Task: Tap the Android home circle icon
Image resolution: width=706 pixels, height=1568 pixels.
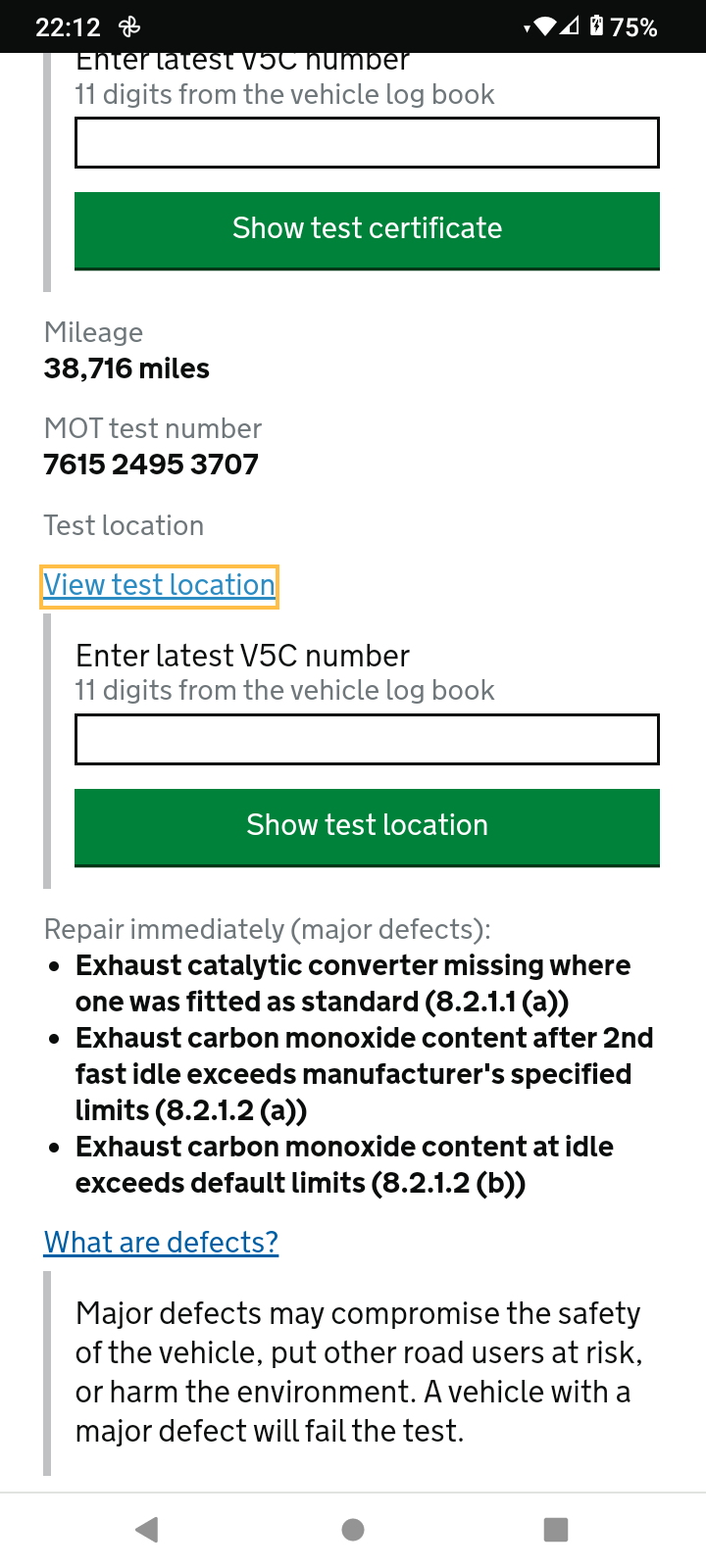Action: click(x=353, y=1530)
